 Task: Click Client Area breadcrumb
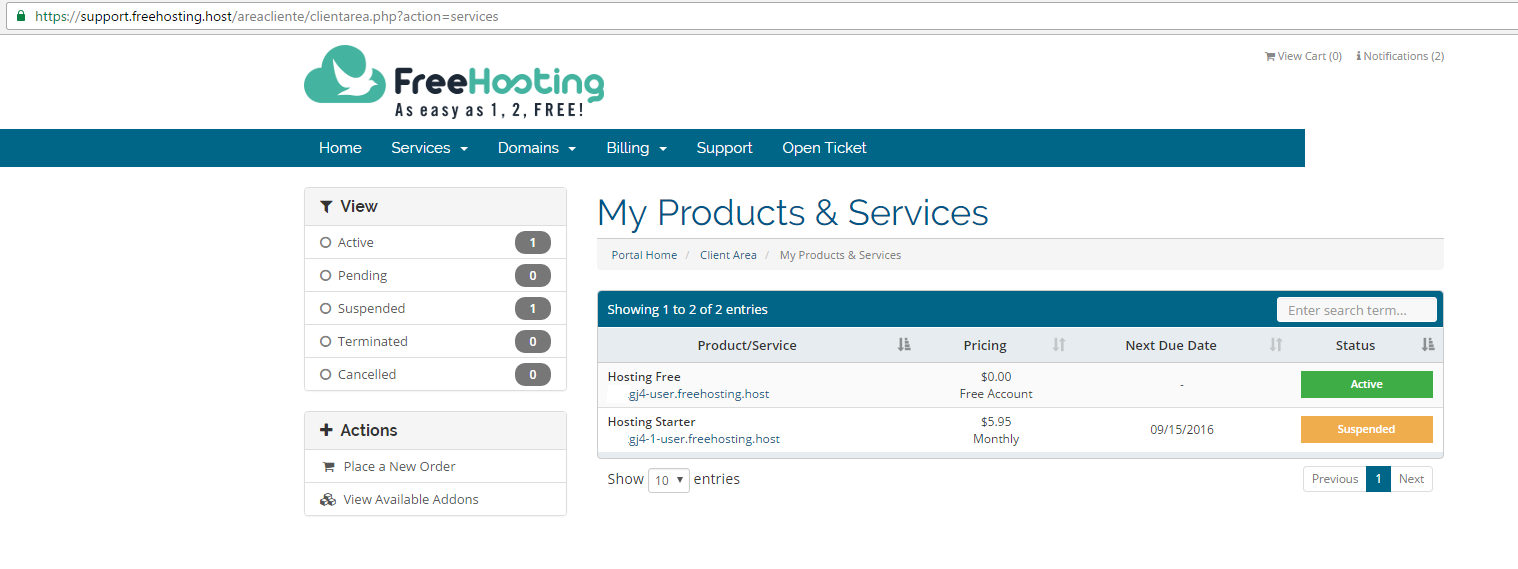(728, 255)
